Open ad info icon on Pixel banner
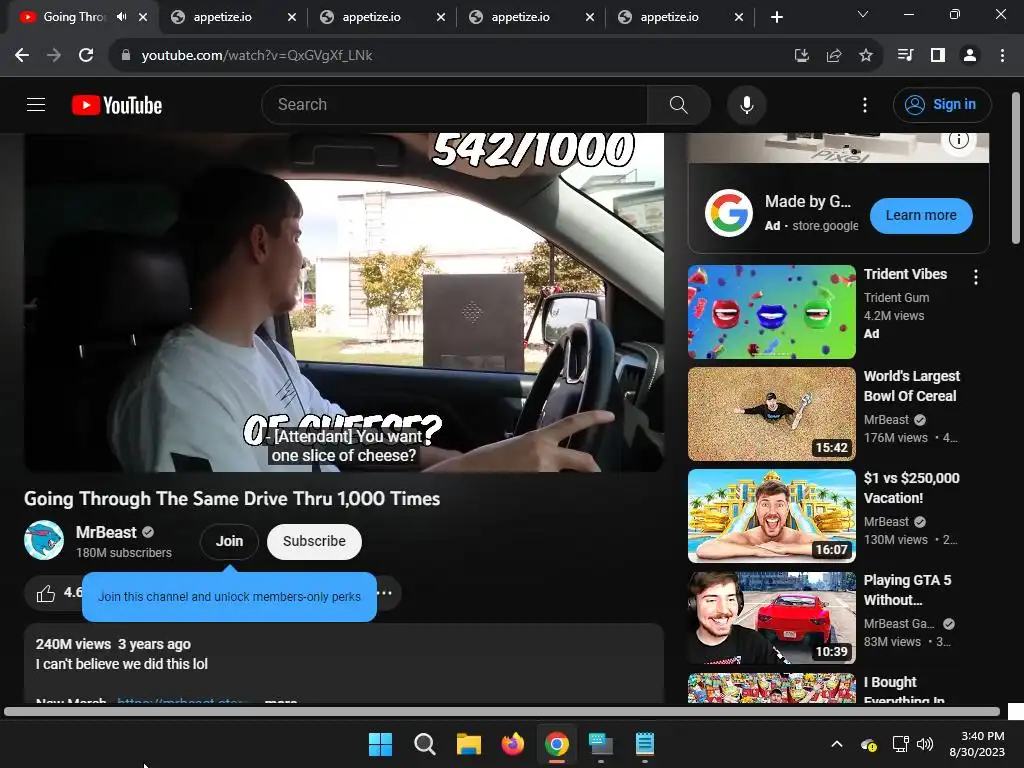This screenshot has height=768, width=1024. tap(958, 140)
